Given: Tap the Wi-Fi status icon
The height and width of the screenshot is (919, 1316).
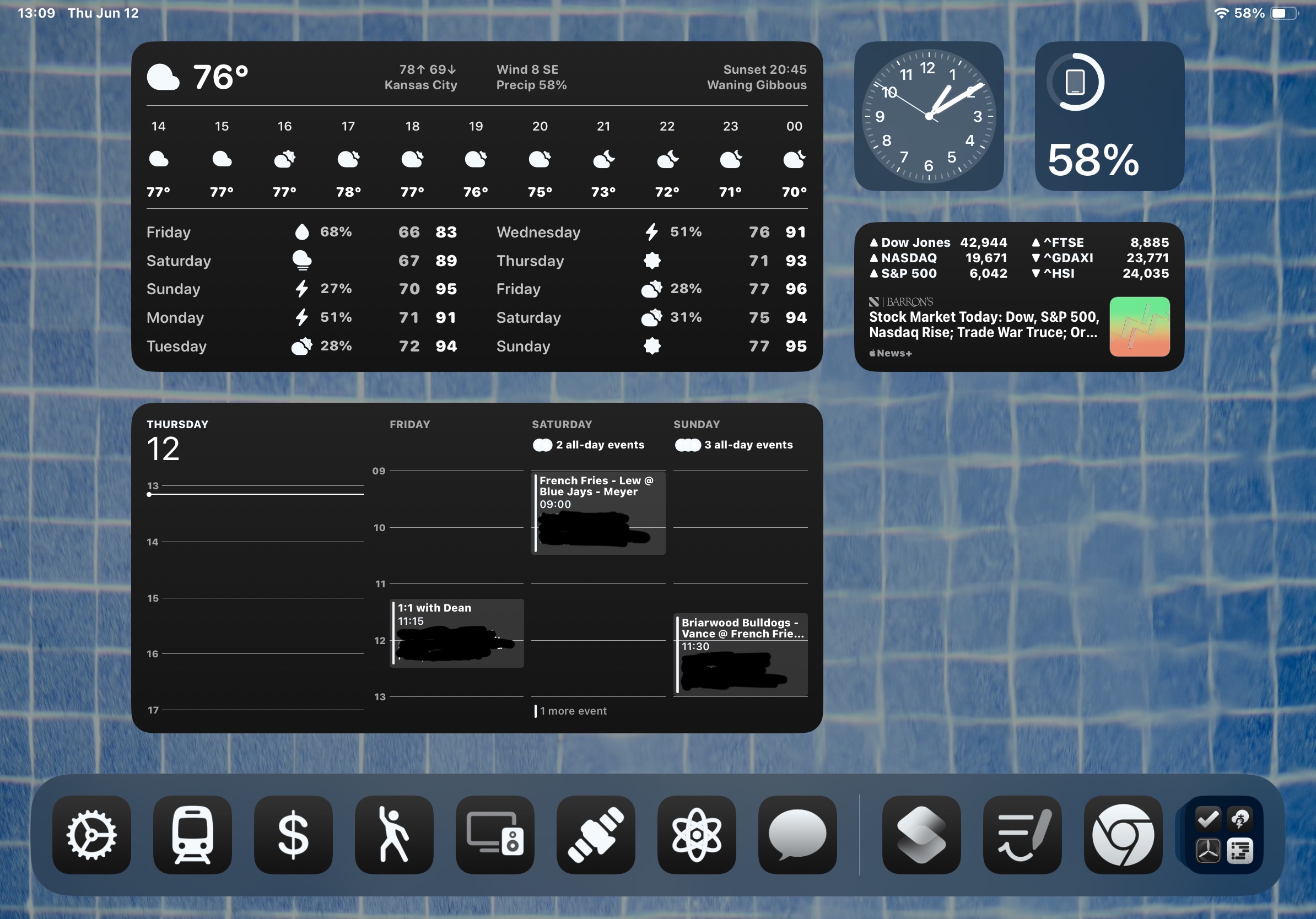Looking at the screenshot, I should (x=1221, y=13).
